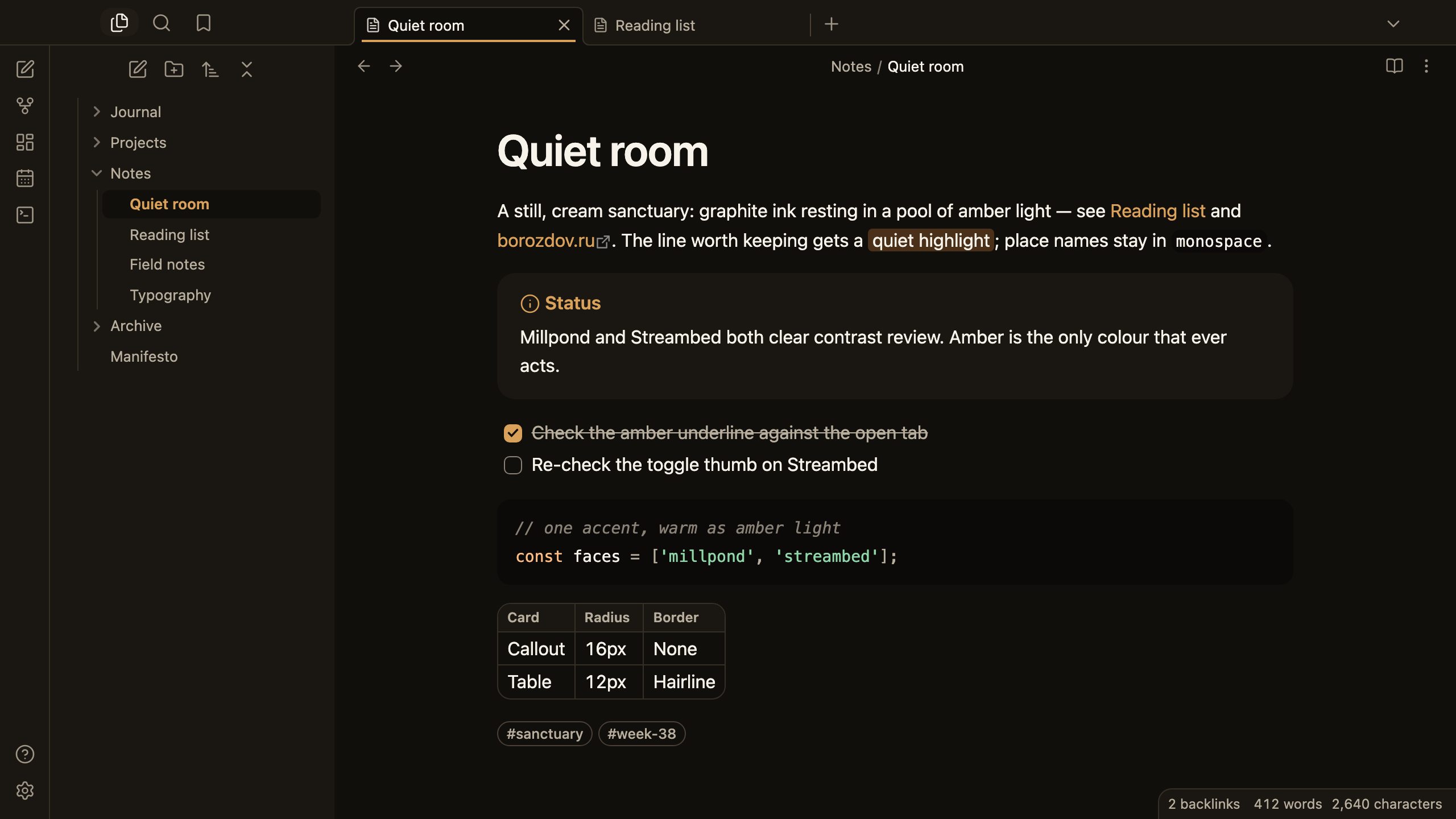Open the Typography note

212,295
